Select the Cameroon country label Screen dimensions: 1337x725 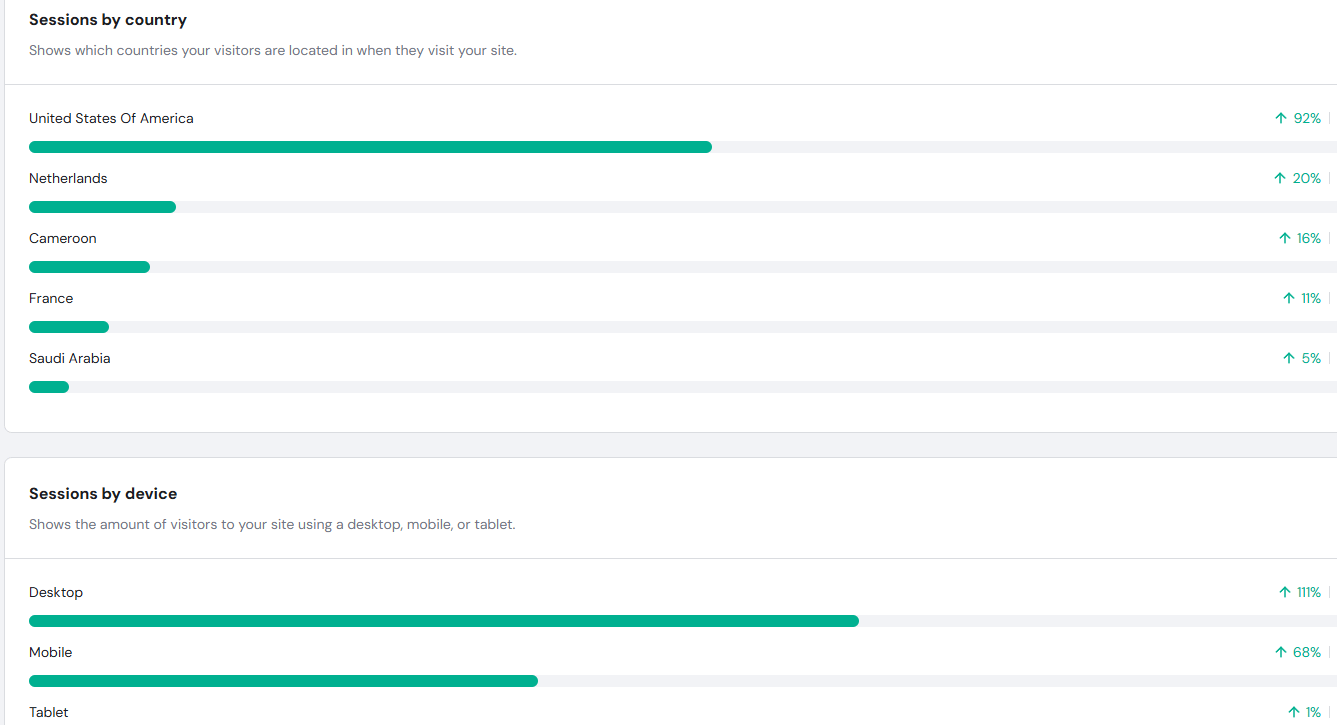[63, 238]
